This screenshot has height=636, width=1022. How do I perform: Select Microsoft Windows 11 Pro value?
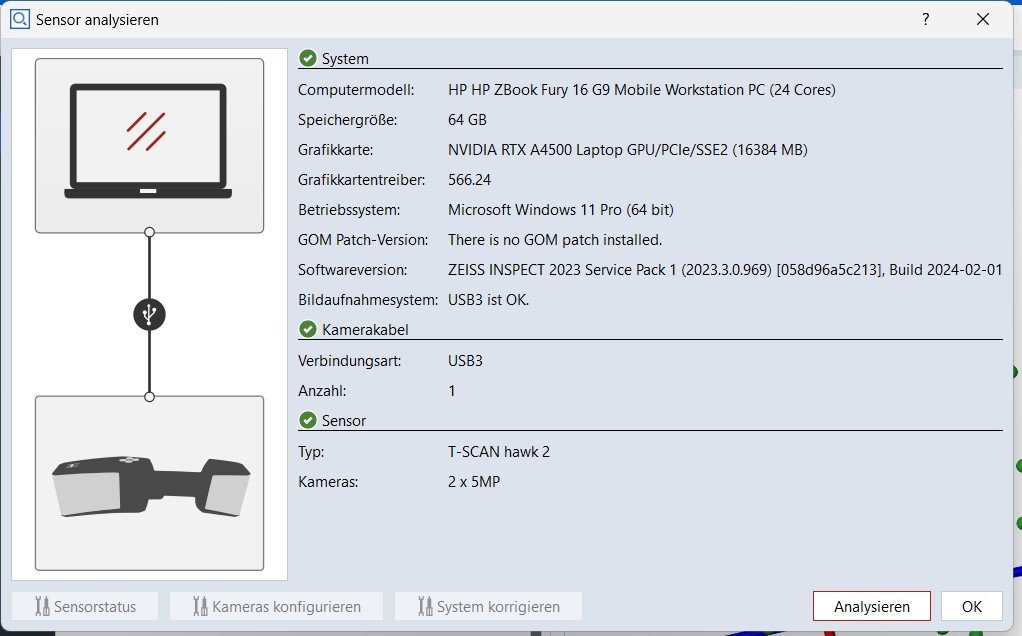(561, 210)
